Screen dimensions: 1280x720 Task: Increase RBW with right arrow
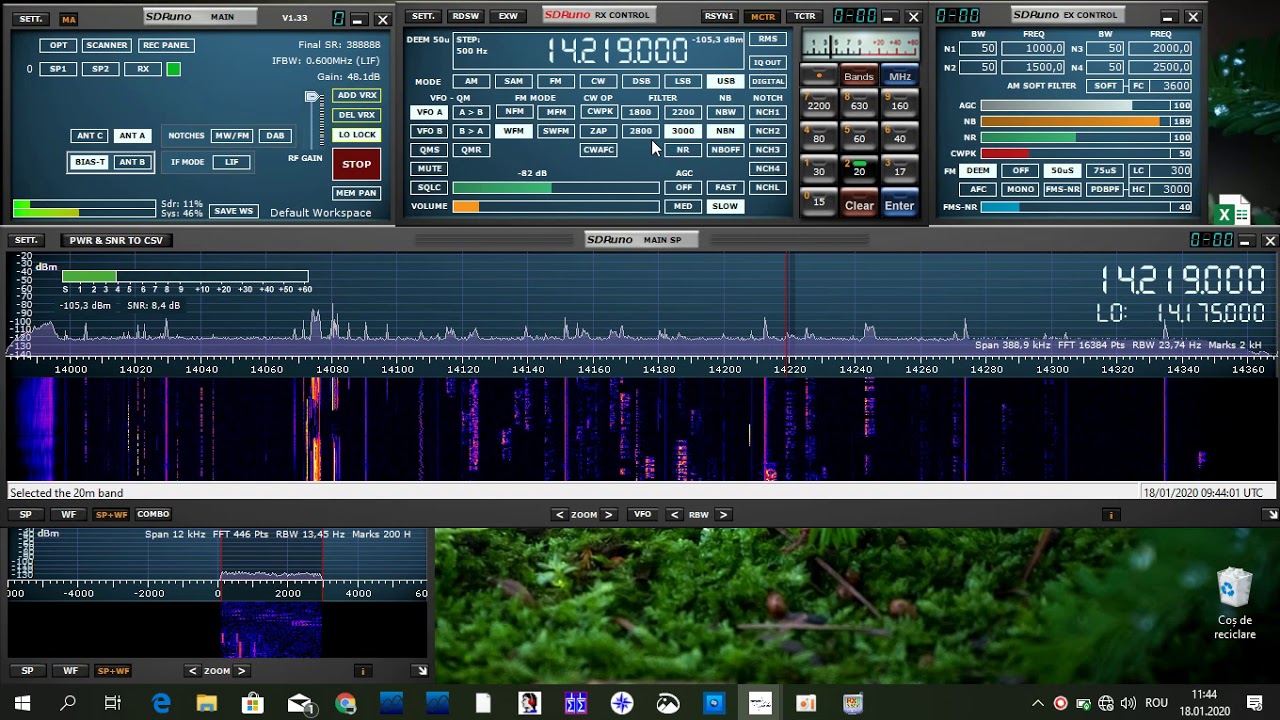click(x=723, y=515)
